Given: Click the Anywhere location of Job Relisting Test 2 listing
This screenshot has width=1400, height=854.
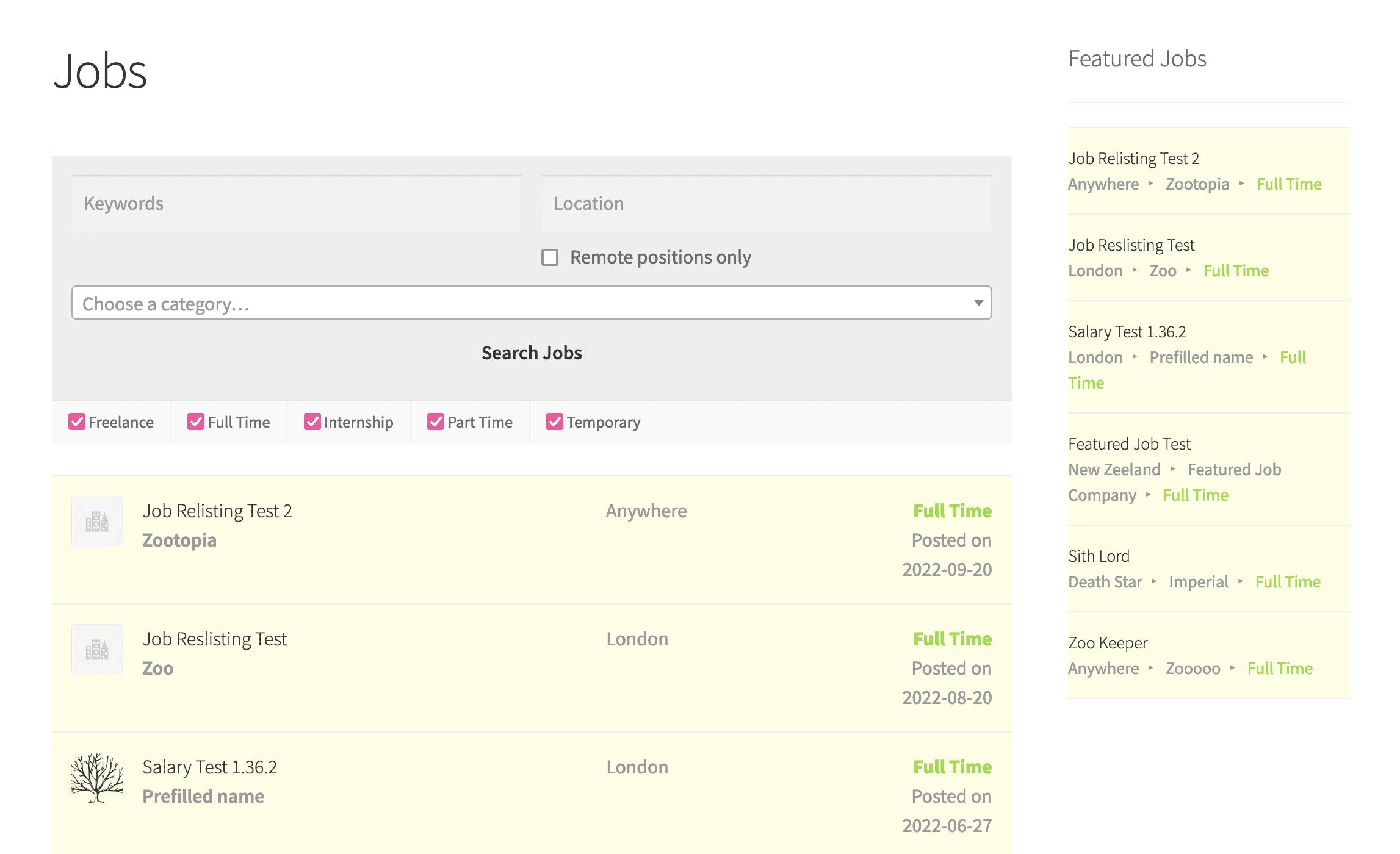Looking at the screenshot, I should 646,511.
